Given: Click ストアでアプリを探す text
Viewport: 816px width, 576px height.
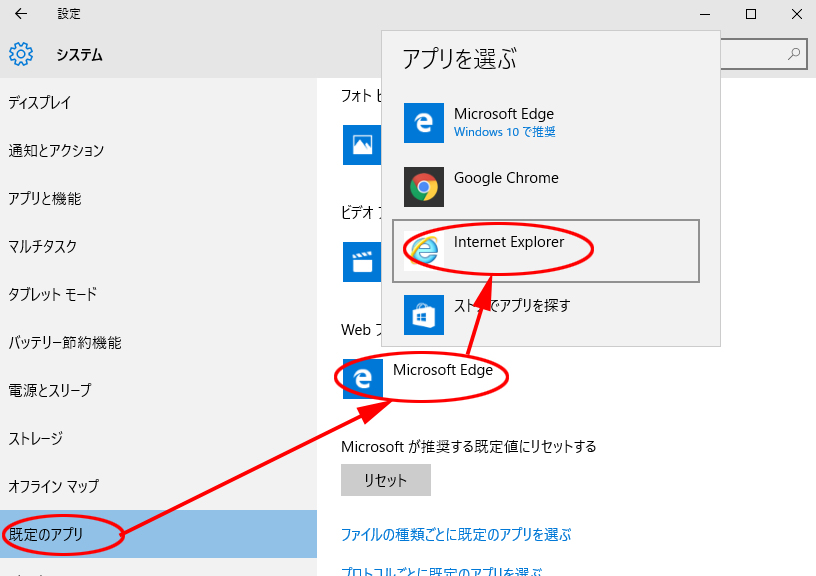Looking at the screenshot, I should click(512, 305).
